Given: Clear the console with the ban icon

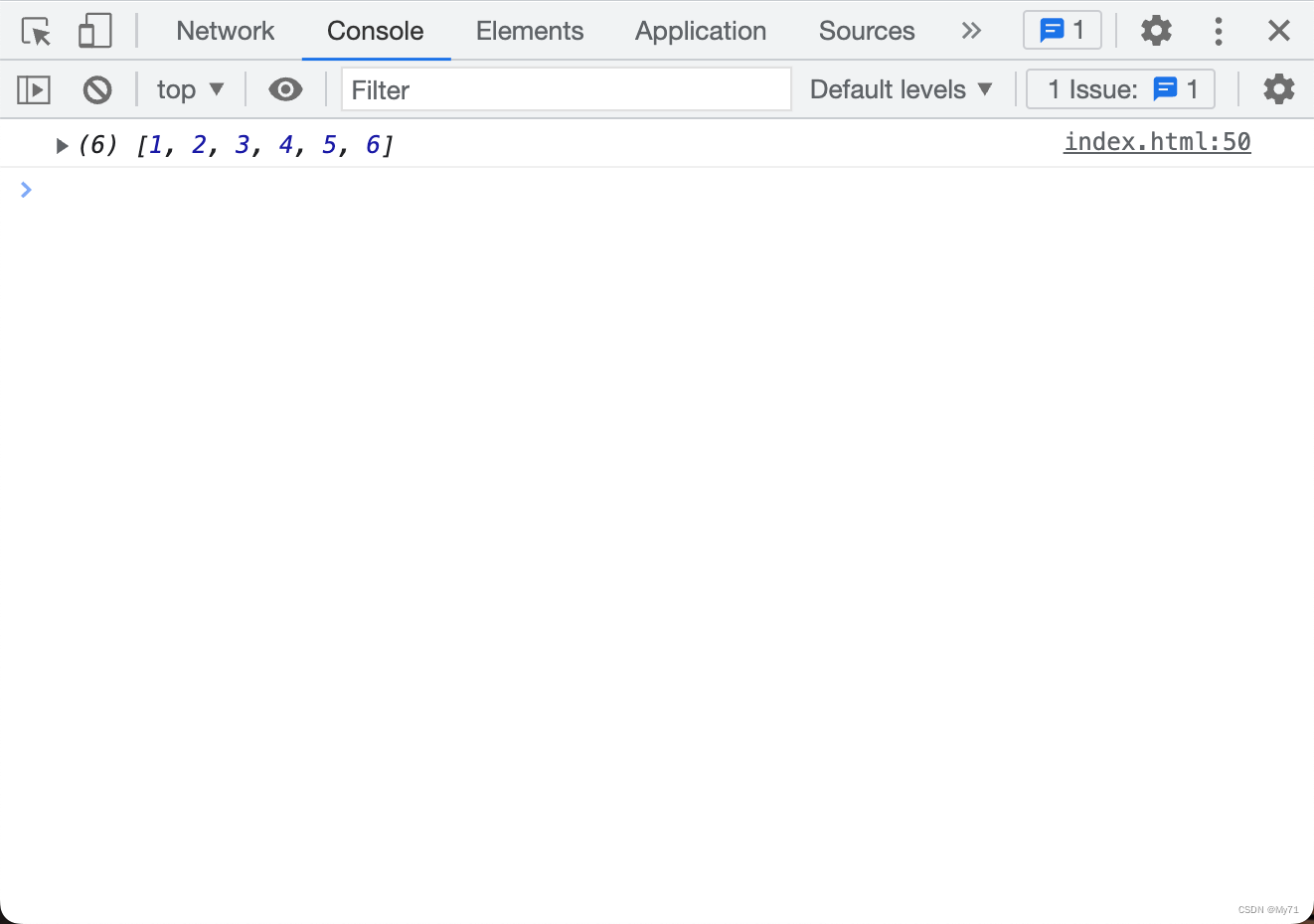Looking at the screenshot, I should point(97,90).
